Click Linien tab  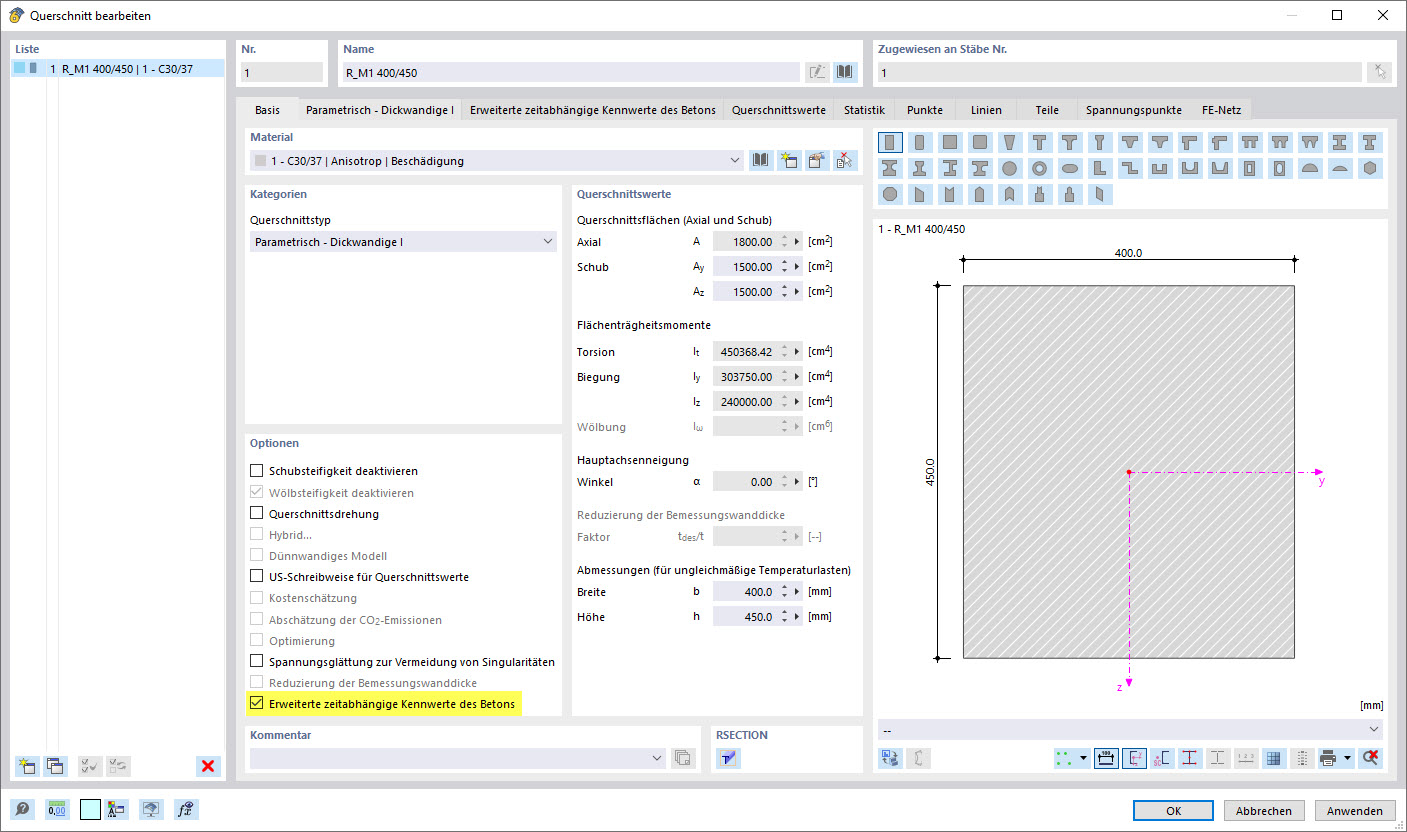(x=986, y=110)
